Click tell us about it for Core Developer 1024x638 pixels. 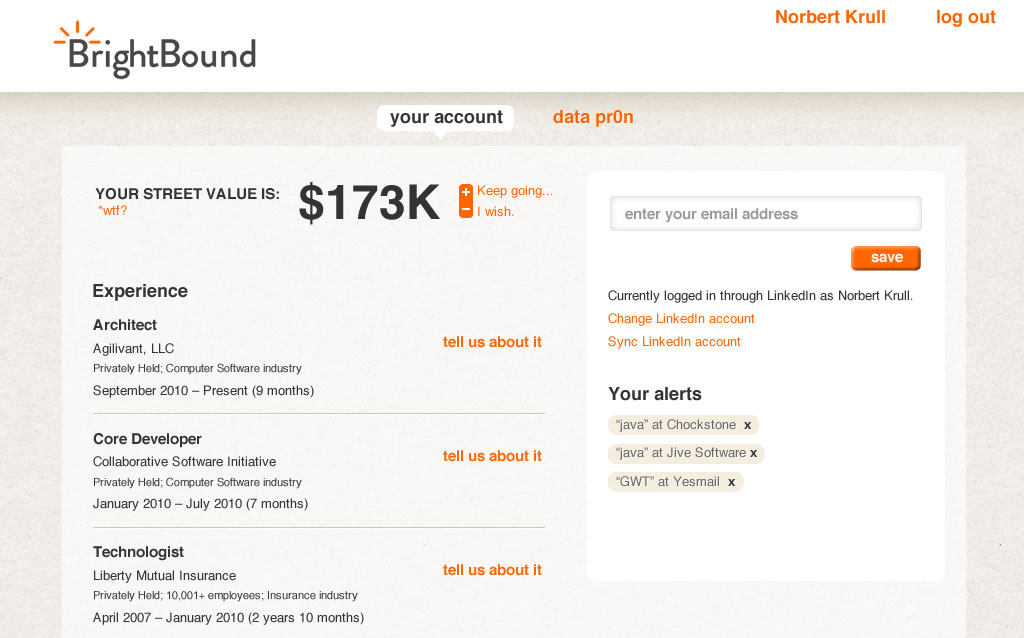[492, 456]
